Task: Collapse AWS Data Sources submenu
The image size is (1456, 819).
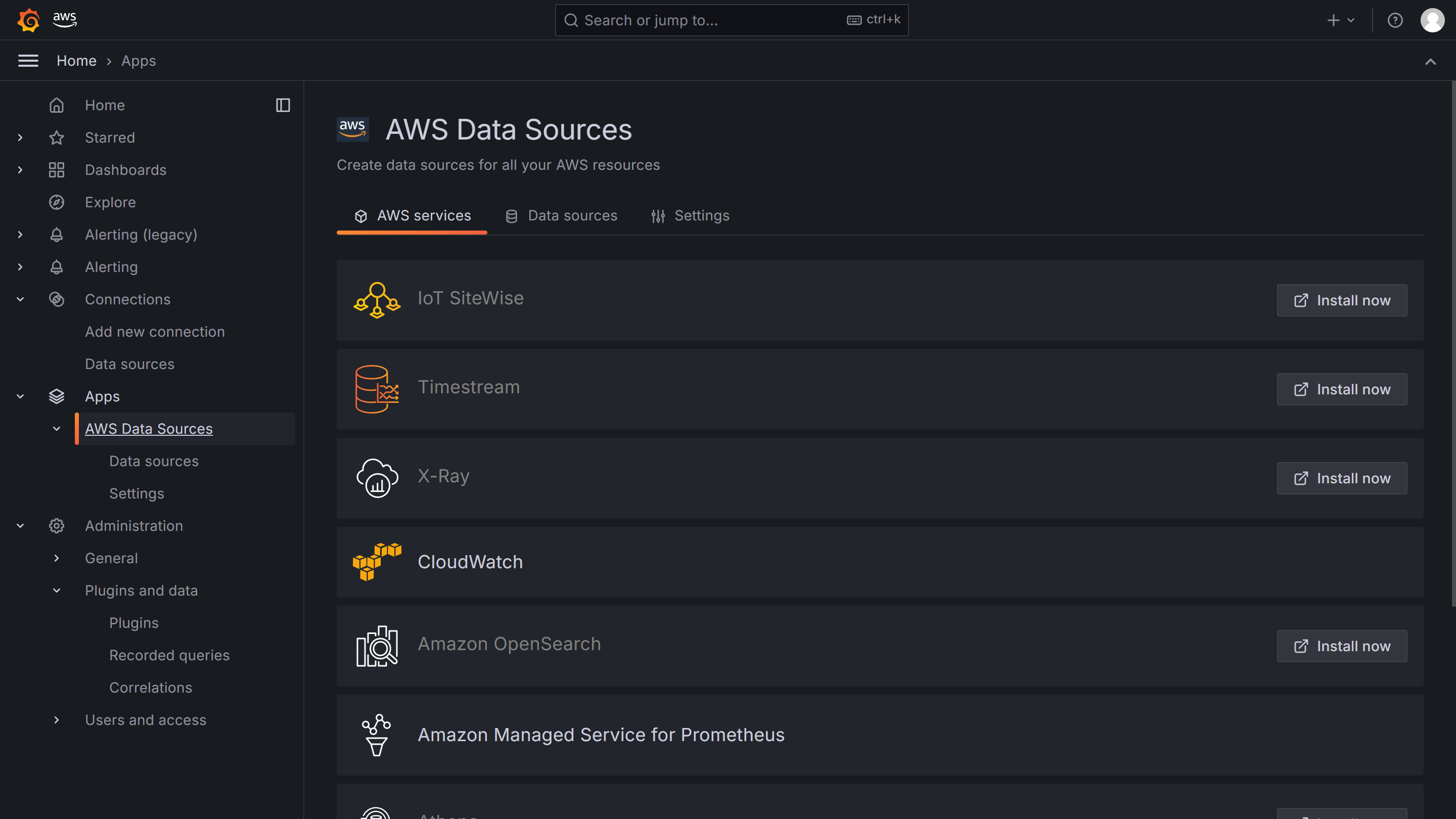Action: (57, 428)
